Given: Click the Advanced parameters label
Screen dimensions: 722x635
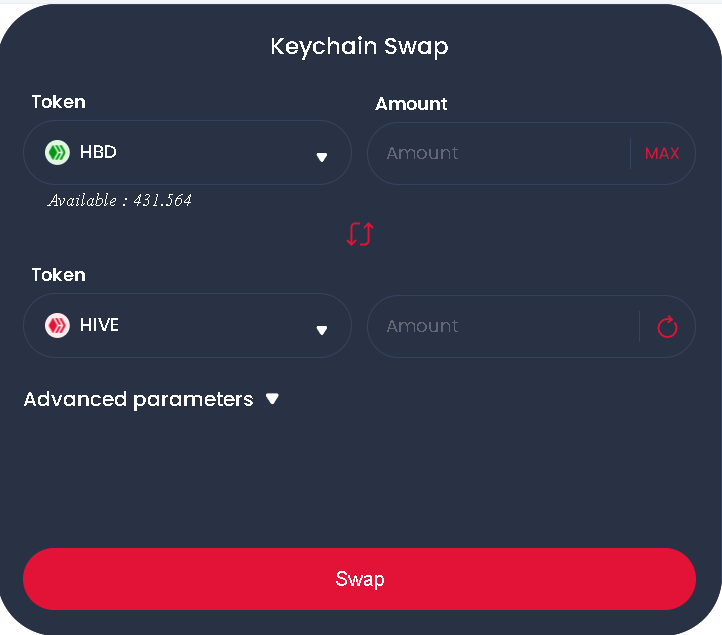Looking at the screenshot, I should coord(139,400).
